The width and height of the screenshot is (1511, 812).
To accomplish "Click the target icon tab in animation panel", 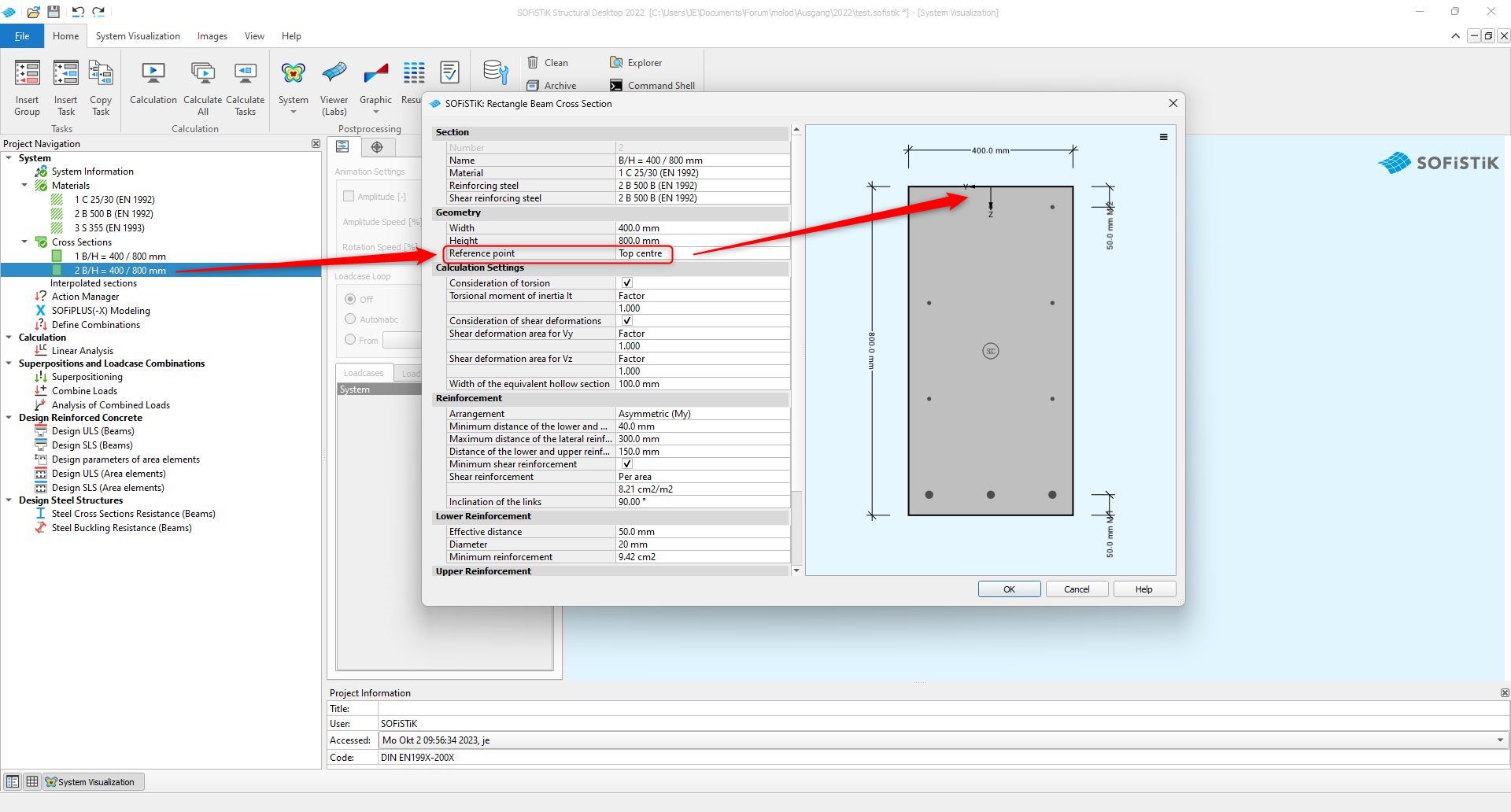I will point(377,147).
